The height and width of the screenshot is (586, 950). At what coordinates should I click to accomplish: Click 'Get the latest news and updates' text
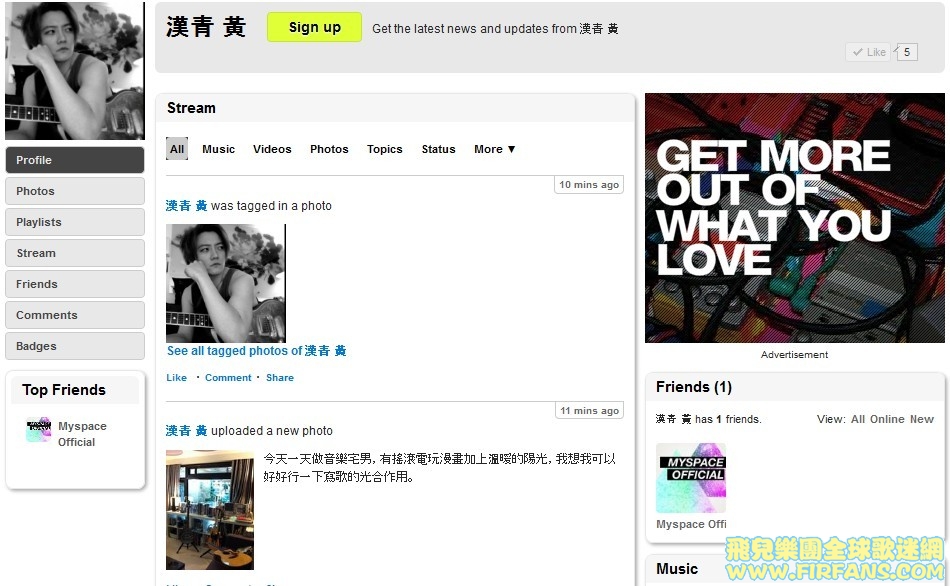point(495,28)
